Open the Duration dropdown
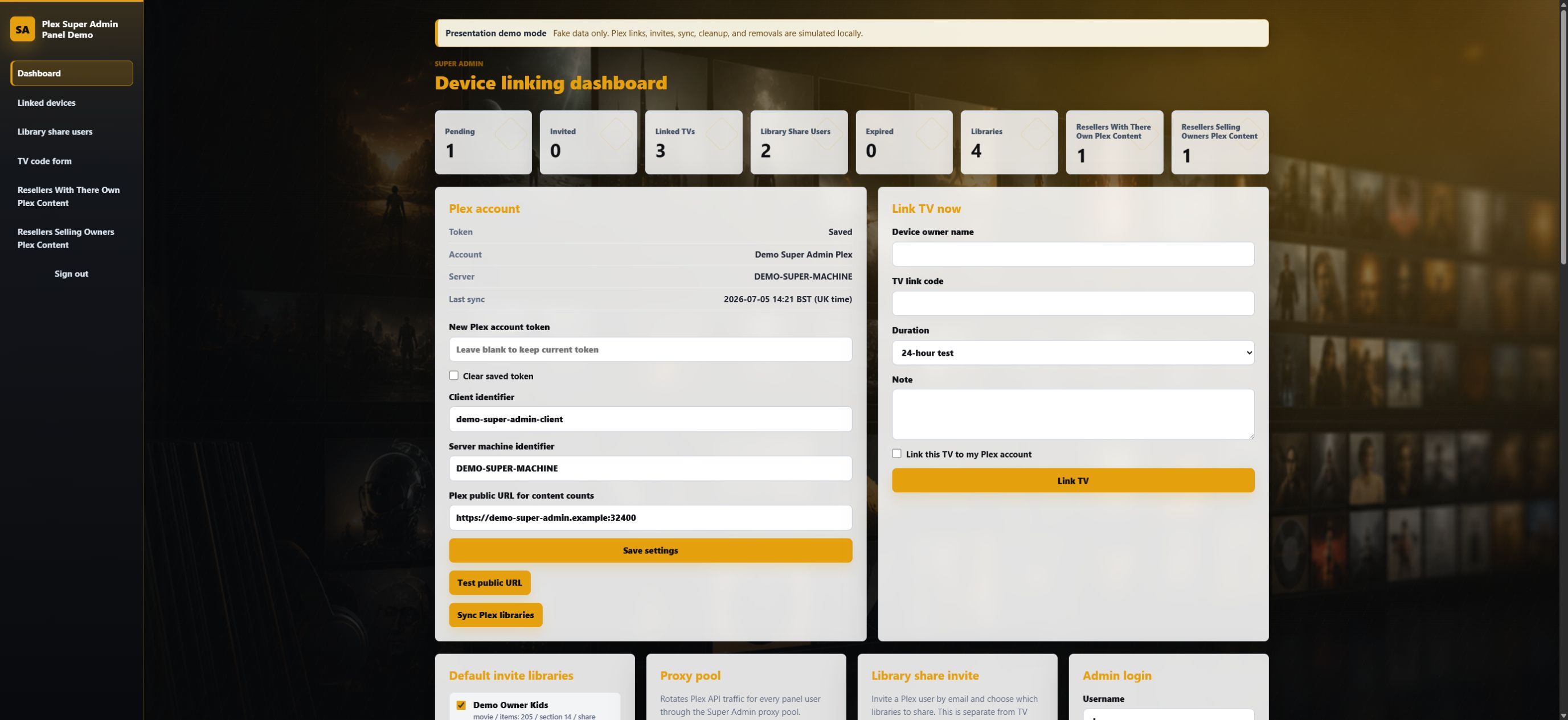Viewport: 1568px width, 720px height. pos(1072,353)
